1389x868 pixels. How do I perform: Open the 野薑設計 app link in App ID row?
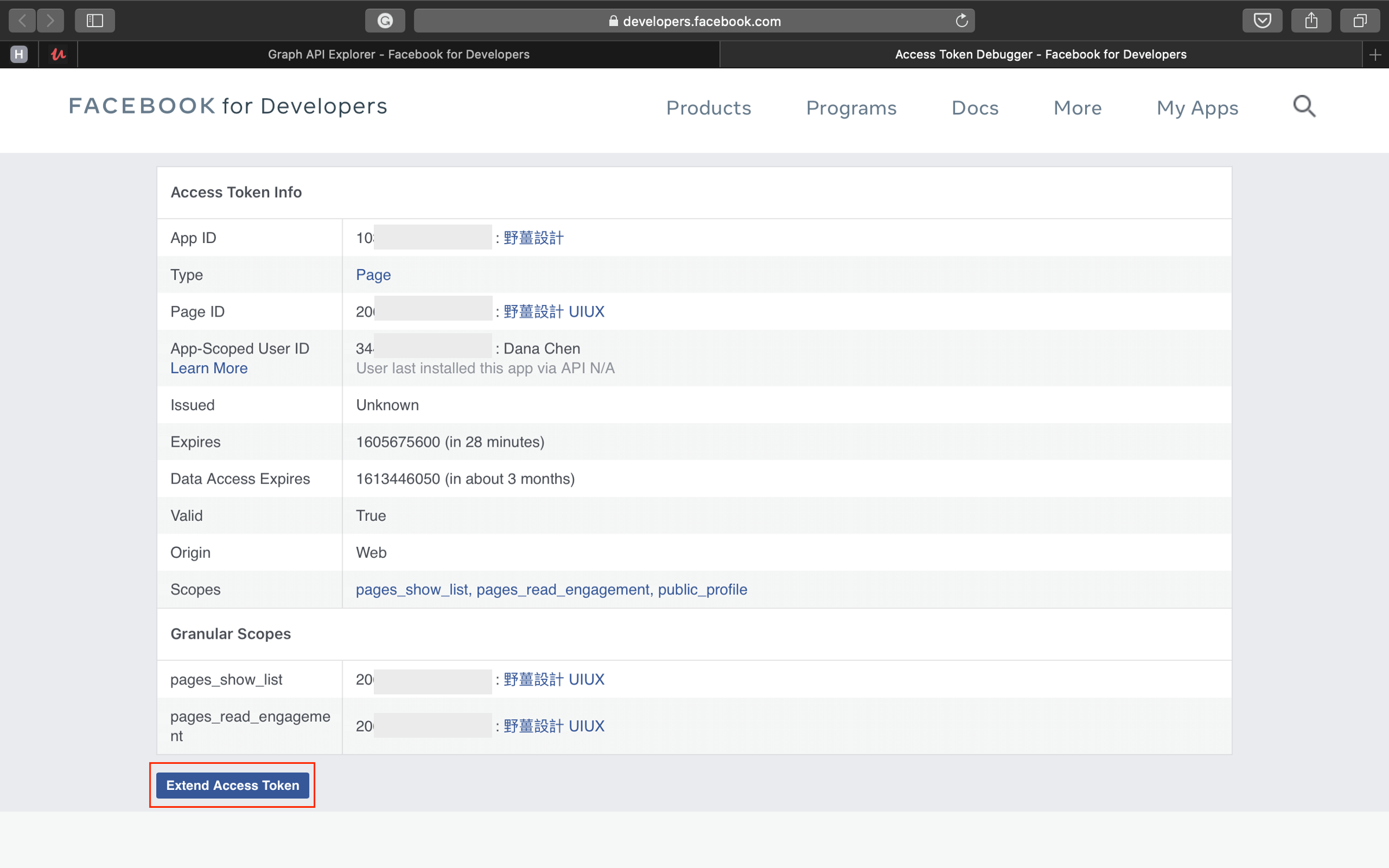(533, 238)
